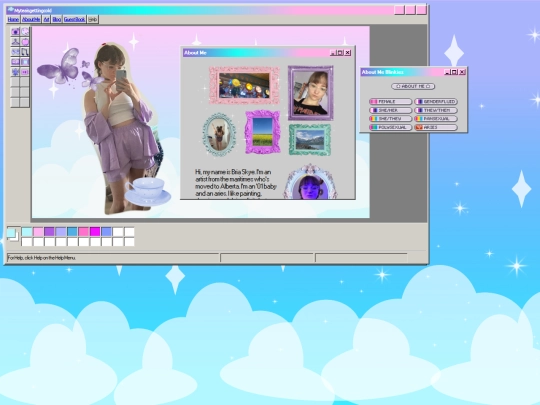The image size is (540, 405).
Task: Open the pink-framed lights photo
Action: pos(244,85)
